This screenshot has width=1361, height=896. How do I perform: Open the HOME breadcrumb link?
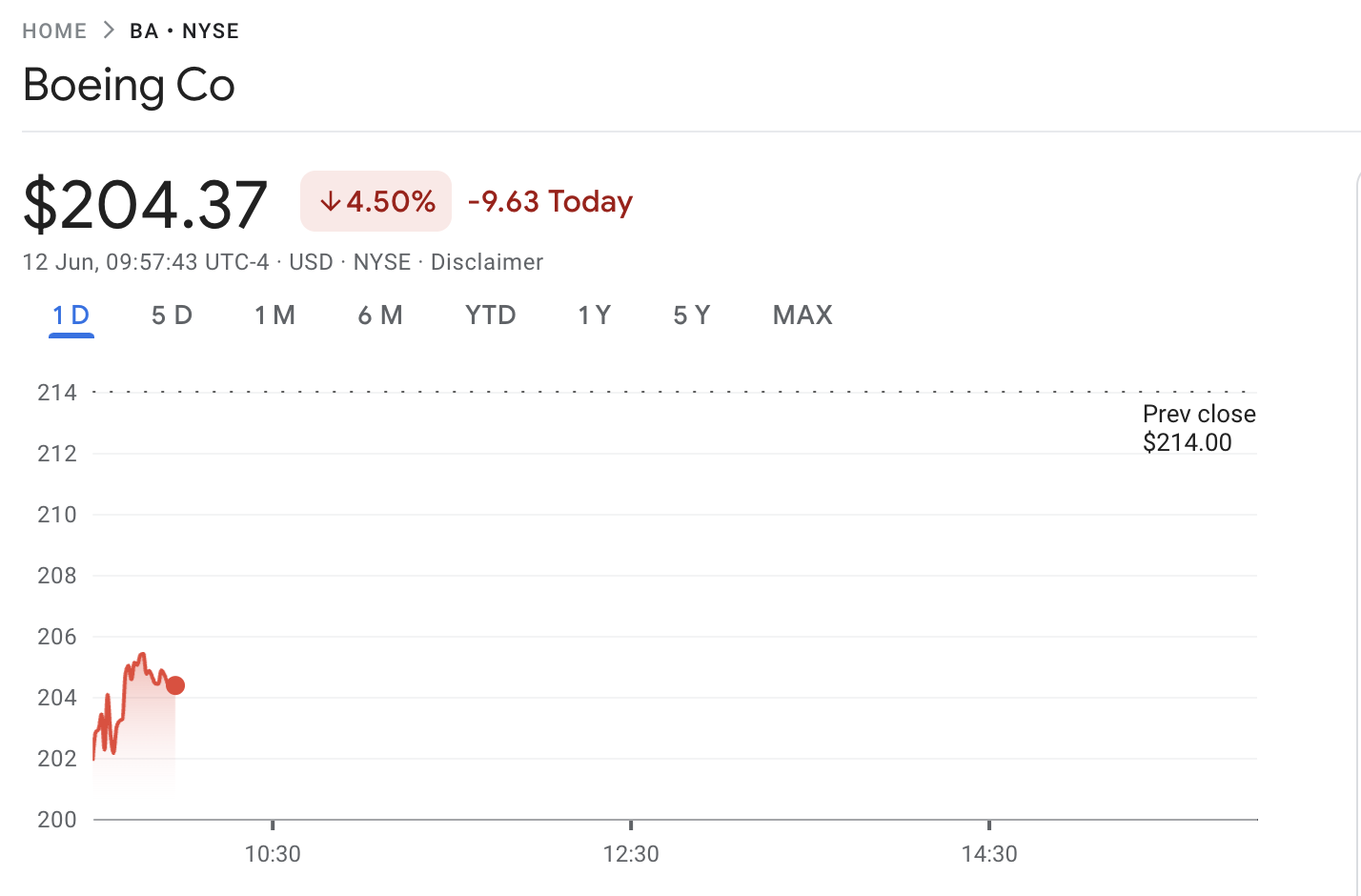coord(54,31)
